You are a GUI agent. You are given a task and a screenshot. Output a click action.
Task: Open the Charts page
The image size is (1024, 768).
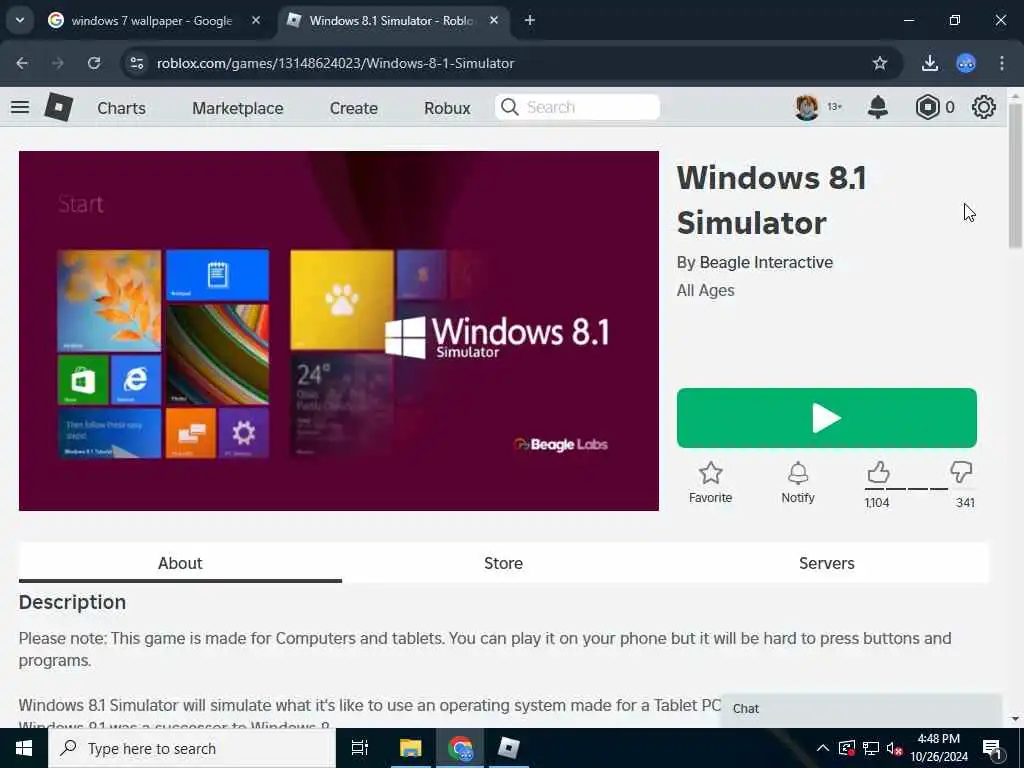pos(121,108)
